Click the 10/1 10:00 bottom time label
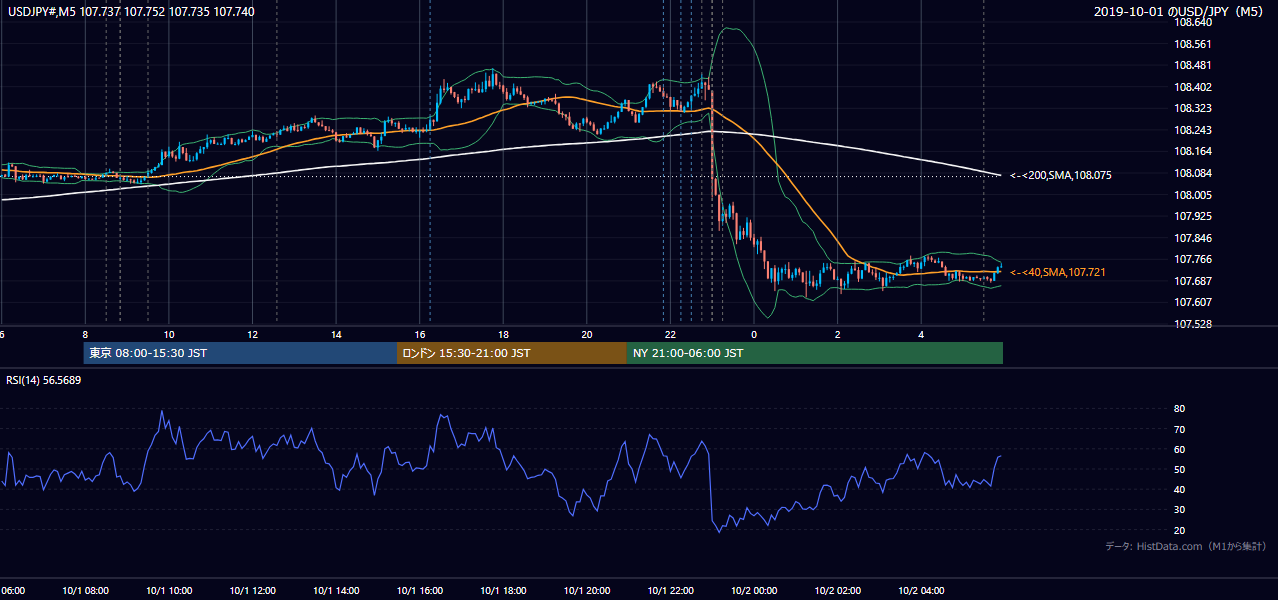Screen dimensions: 1278x600 pos(170,591)
